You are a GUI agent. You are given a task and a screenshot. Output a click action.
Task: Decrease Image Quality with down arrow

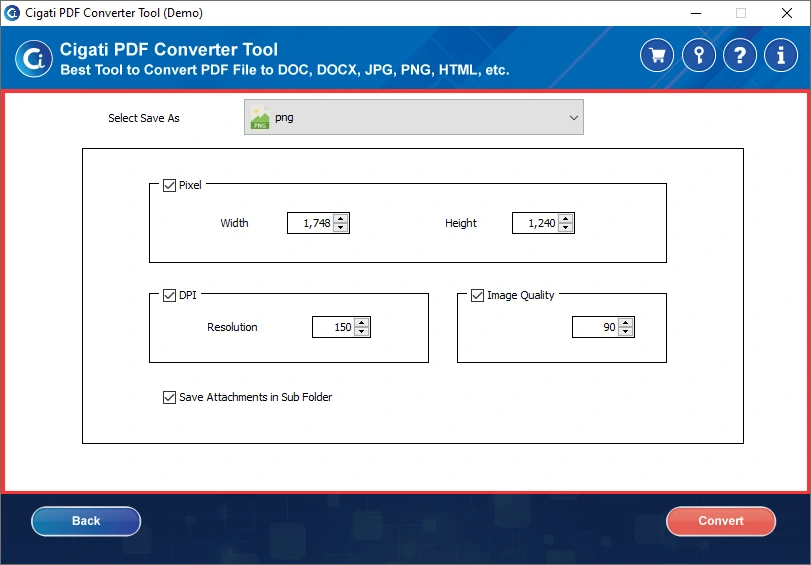click(625, 332)
